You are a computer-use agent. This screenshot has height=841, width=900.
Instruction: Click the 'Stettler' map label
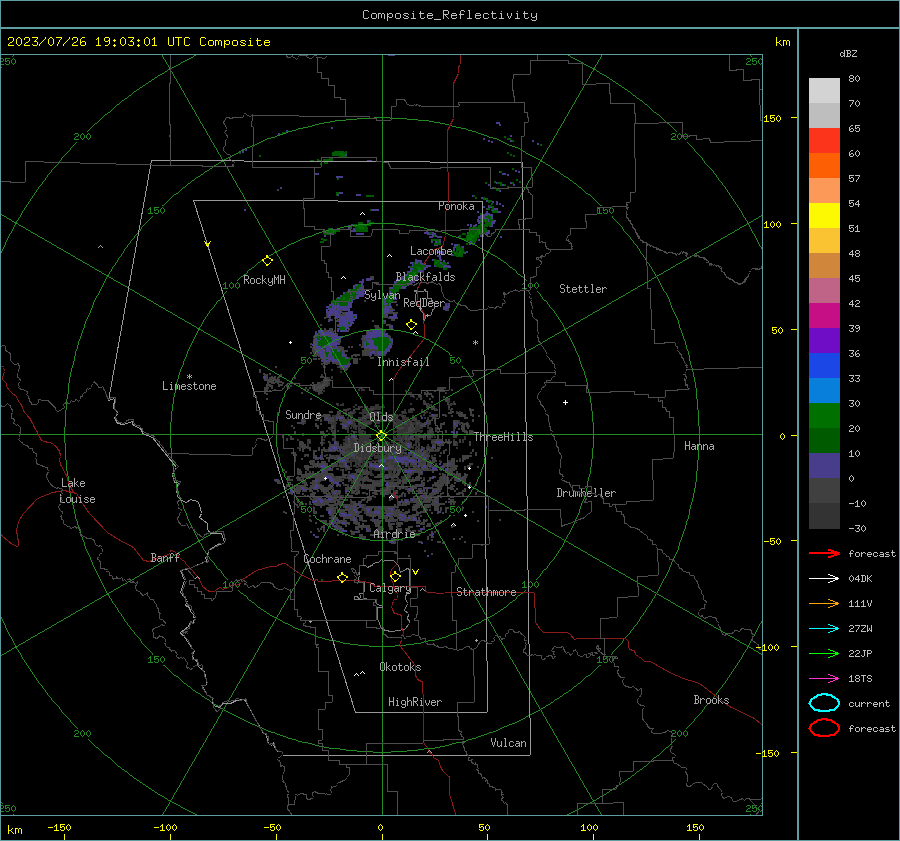pyautogui.click(x=583, y=289)
